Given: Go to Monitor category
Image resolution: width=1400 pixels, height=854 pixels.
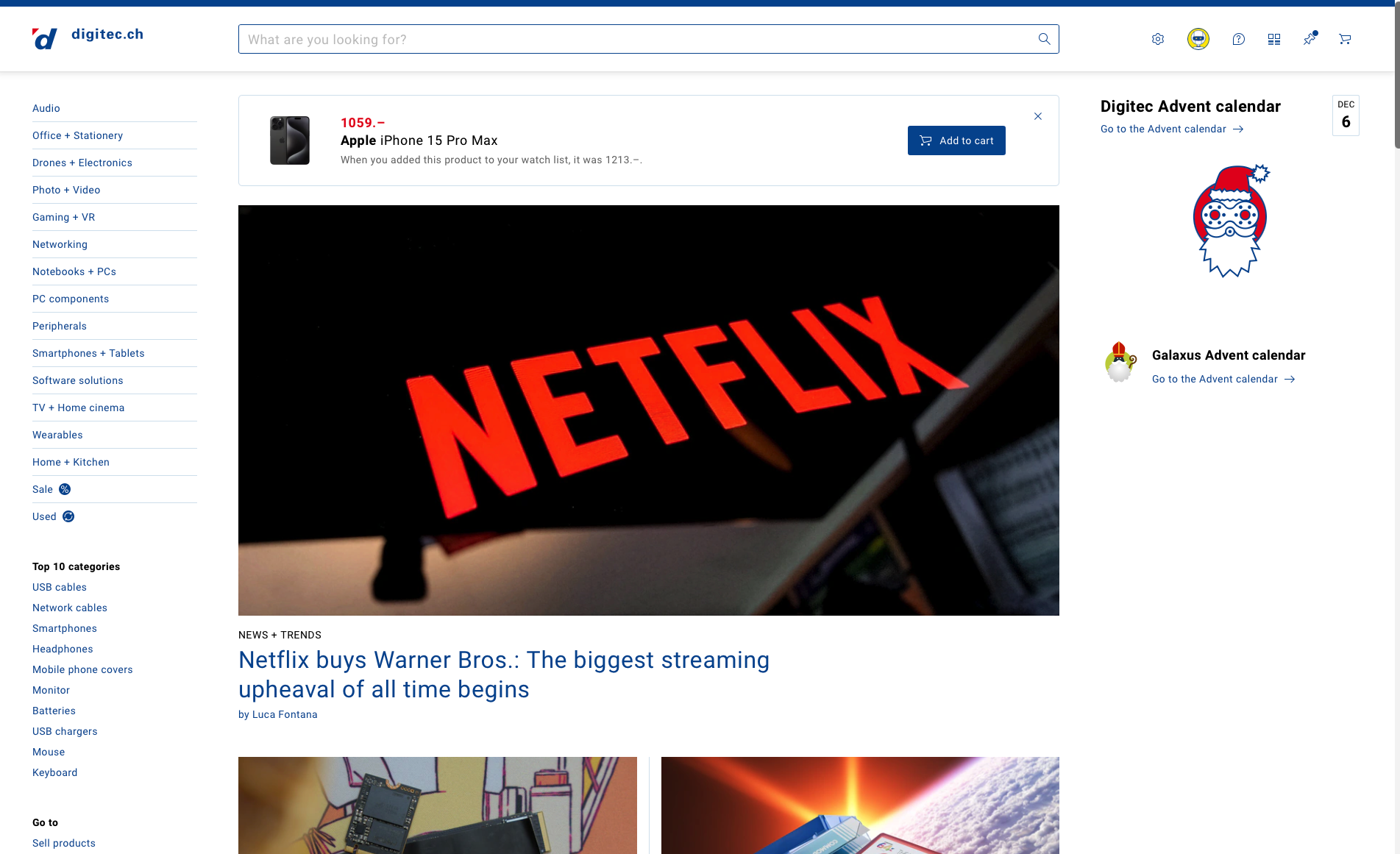Looking at the screenshot, I should click(51, 690).
